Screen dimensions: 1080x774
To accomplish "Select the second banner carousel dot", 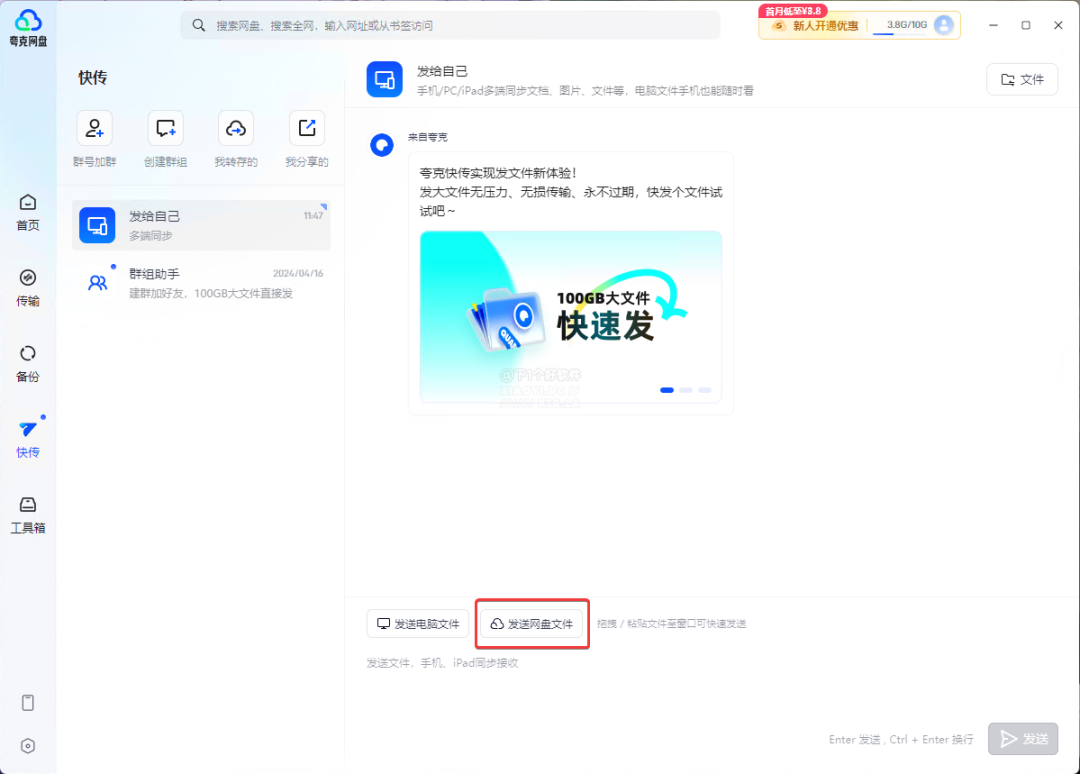I will click(x=686, y=390).
